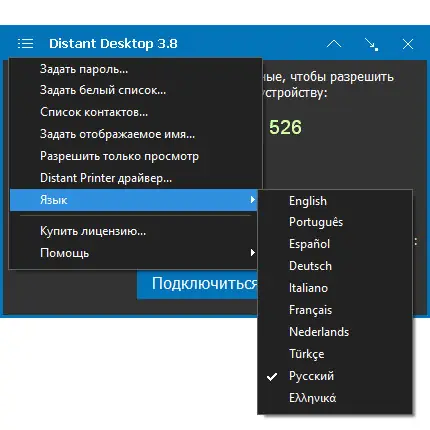Select Español language
Screen dimensions: 430x430
335,244
